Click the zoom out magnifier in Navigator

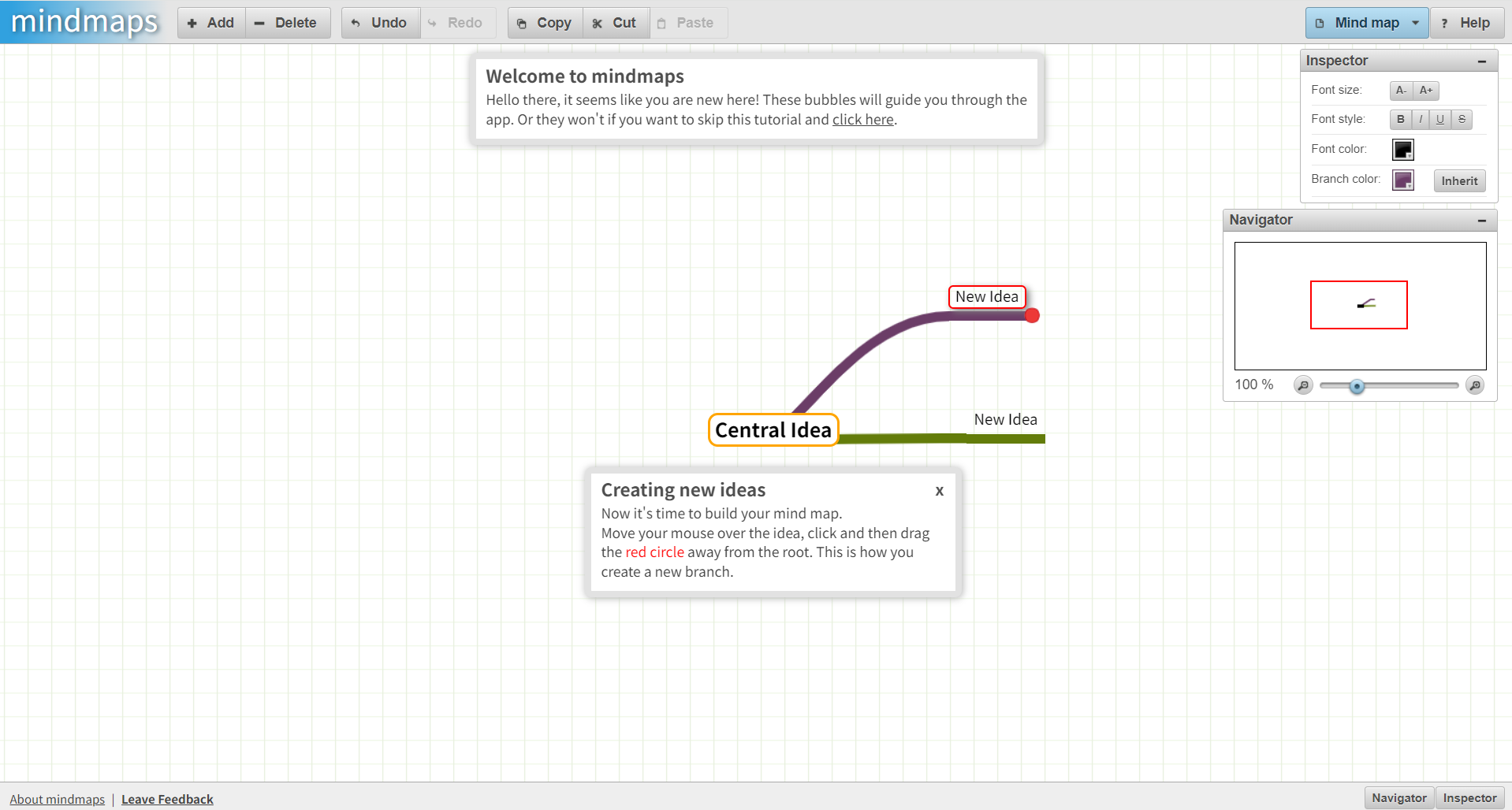[1302, 385]
